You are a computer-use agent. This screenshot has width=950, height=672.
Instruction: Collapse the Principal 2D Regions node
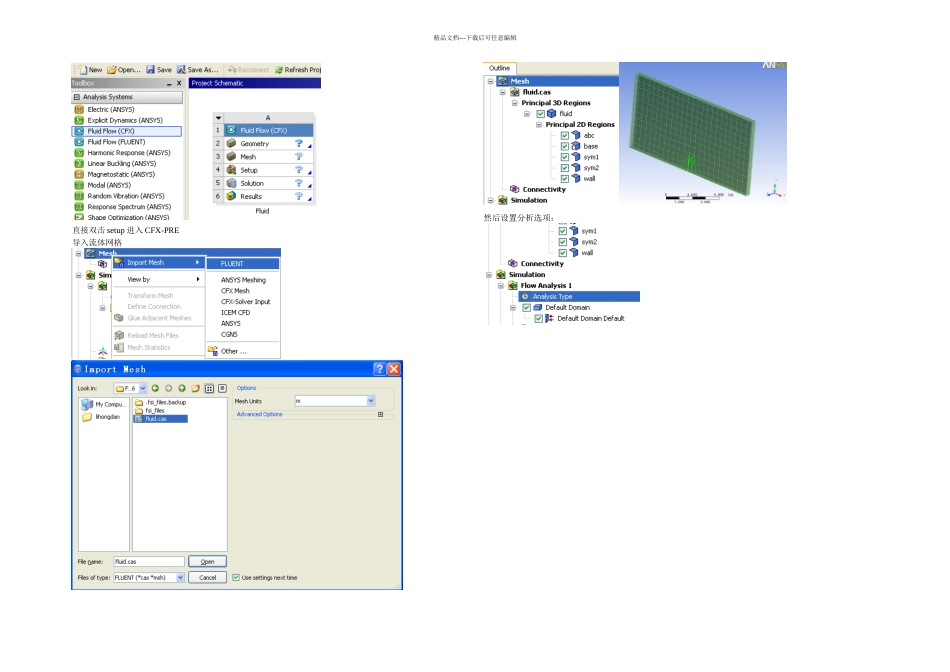pos(539,125)
